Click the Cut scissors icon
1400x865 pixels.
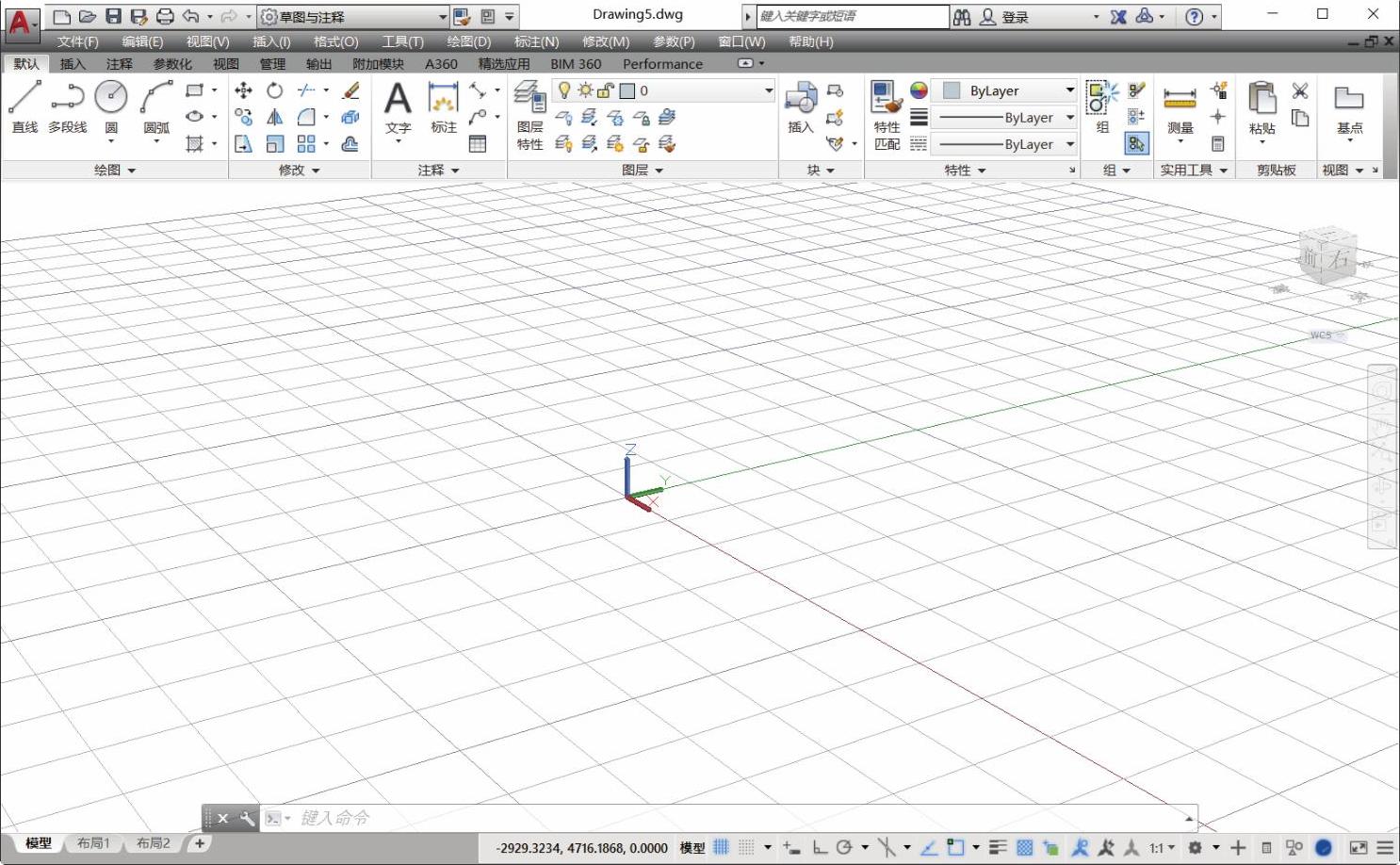pyautogui.click(x=1300, y=90)
